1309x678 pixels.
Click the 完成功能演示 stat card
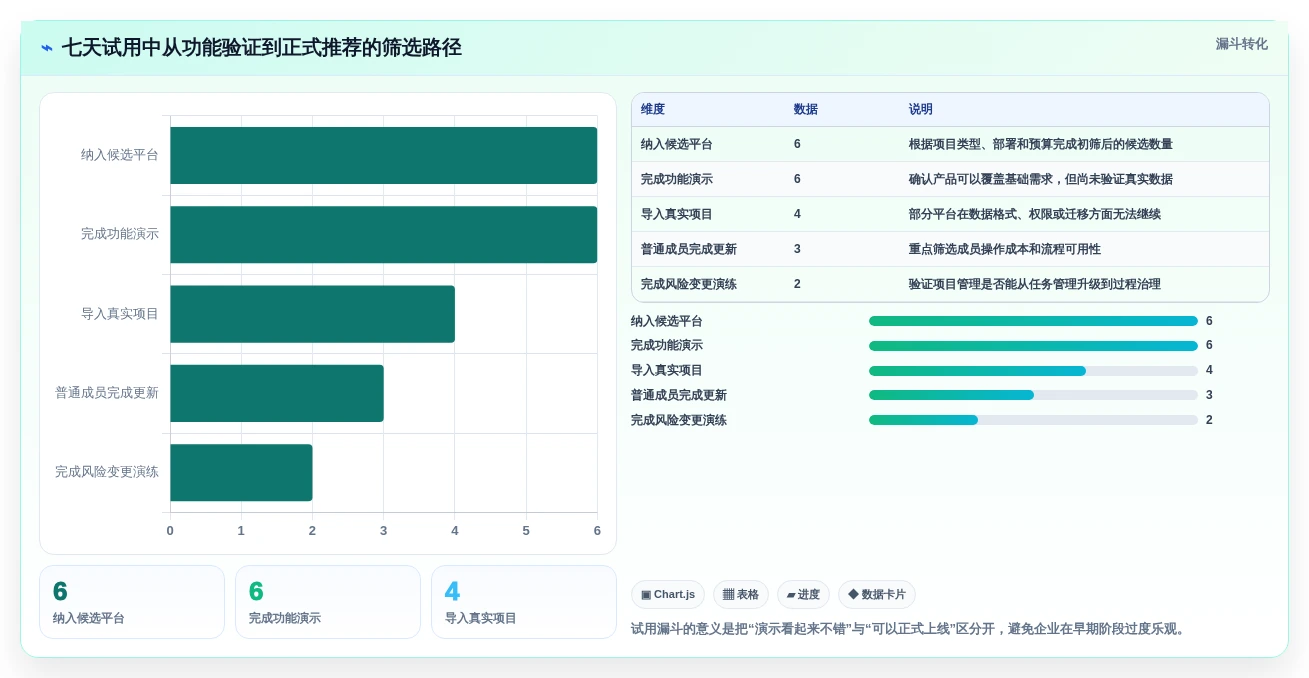click(x=328, y=602)
